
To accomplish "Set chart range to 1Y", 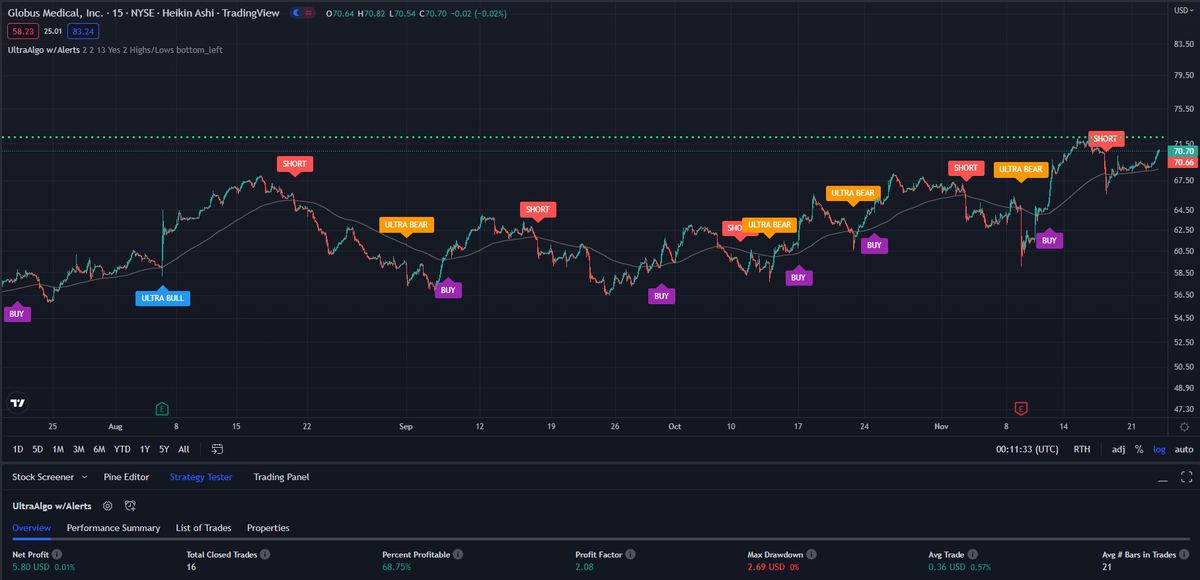I will tap(145, 449).
